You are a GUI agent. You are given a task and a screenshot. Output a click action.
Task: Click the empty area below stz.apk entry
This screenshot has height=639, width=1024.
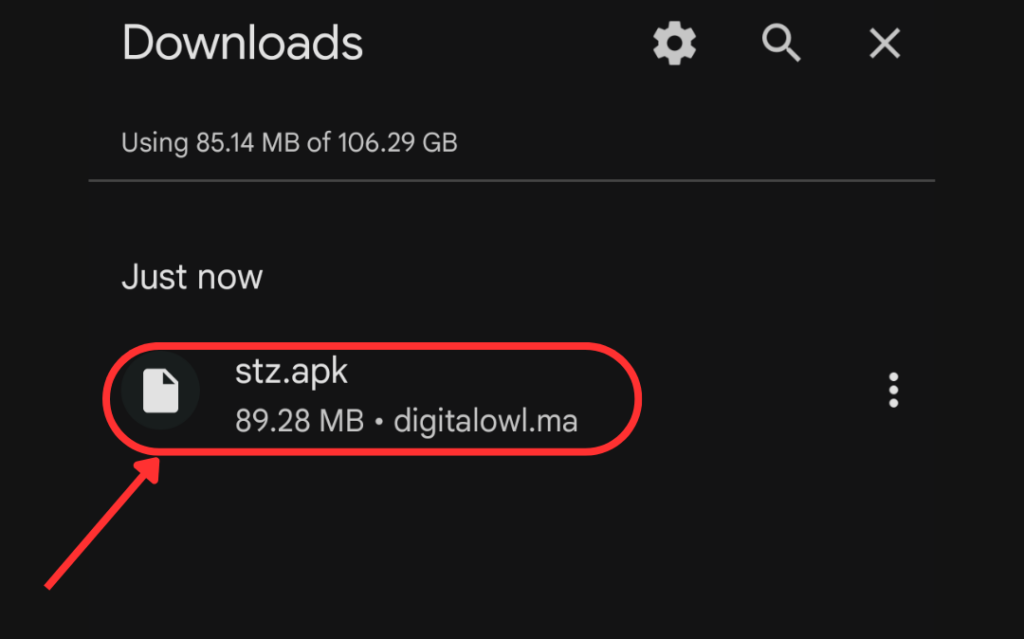511,549
